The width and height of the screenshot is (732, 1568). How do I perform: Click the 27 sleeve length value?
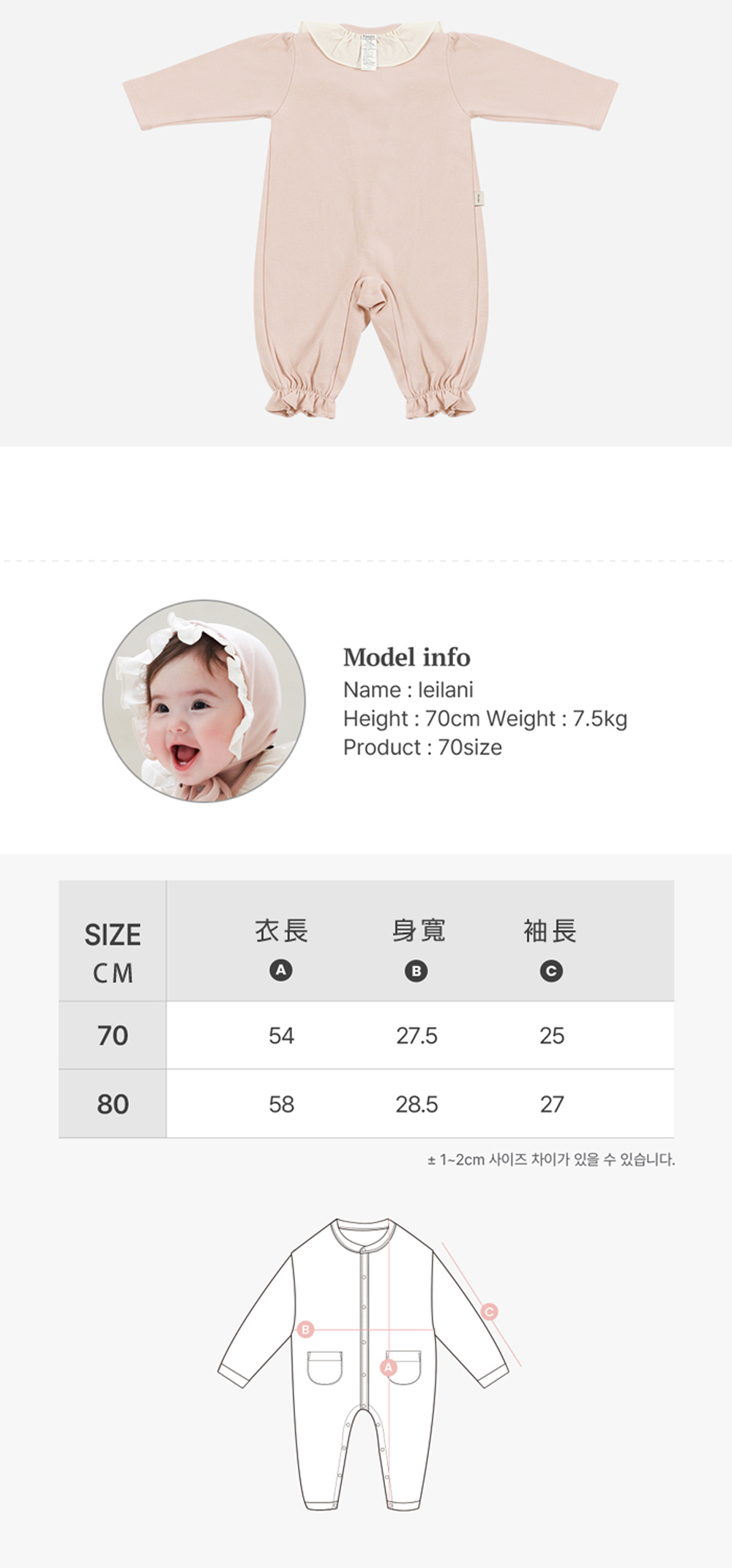tap(552, 1104)
